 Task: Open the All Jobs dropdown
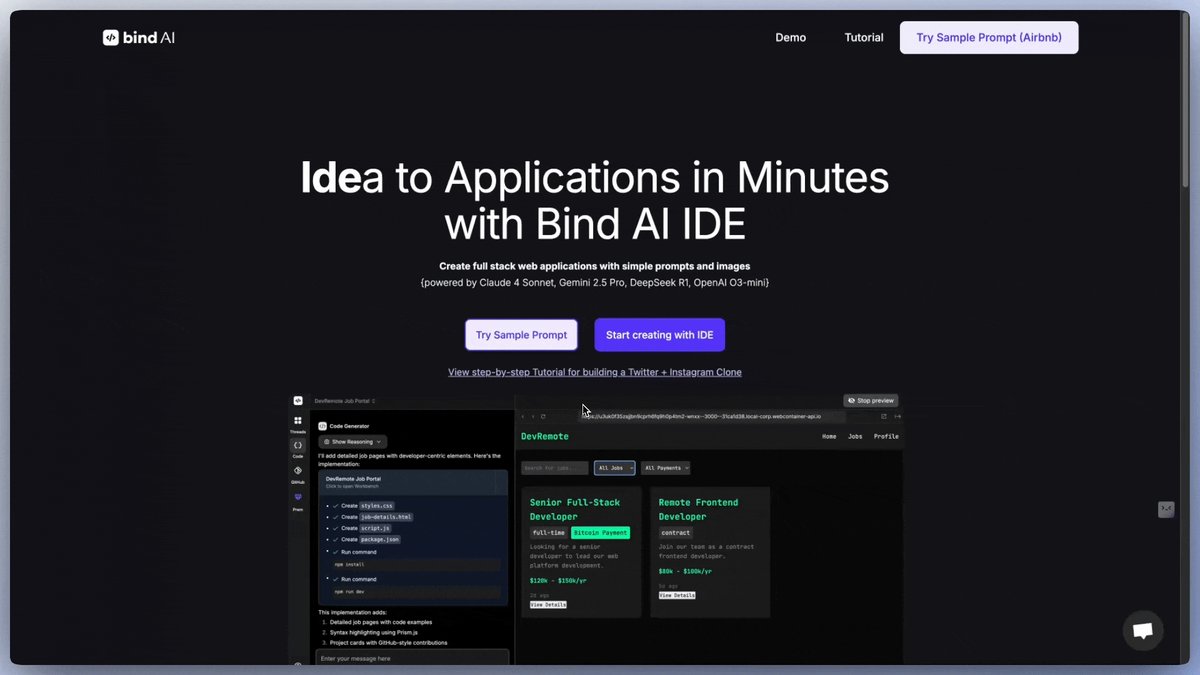click(614, 468)
